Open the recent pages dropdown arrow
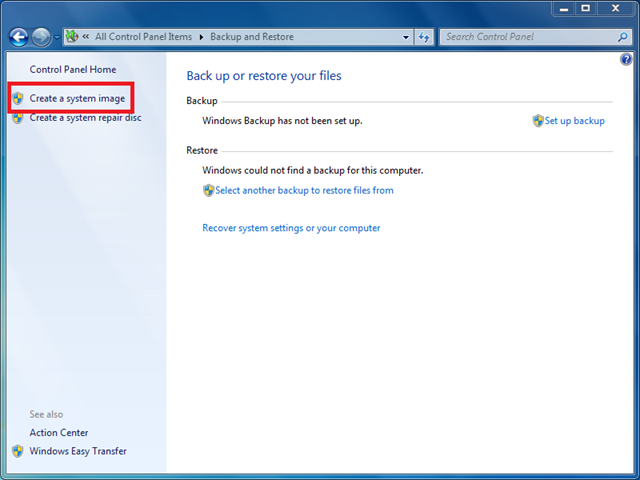The width and height of the screenshot is (640, 480). point(57,38)
